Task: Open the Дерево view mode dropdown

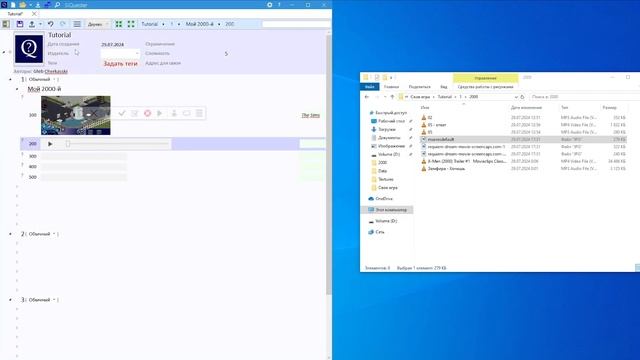Action: pos(98,24)
